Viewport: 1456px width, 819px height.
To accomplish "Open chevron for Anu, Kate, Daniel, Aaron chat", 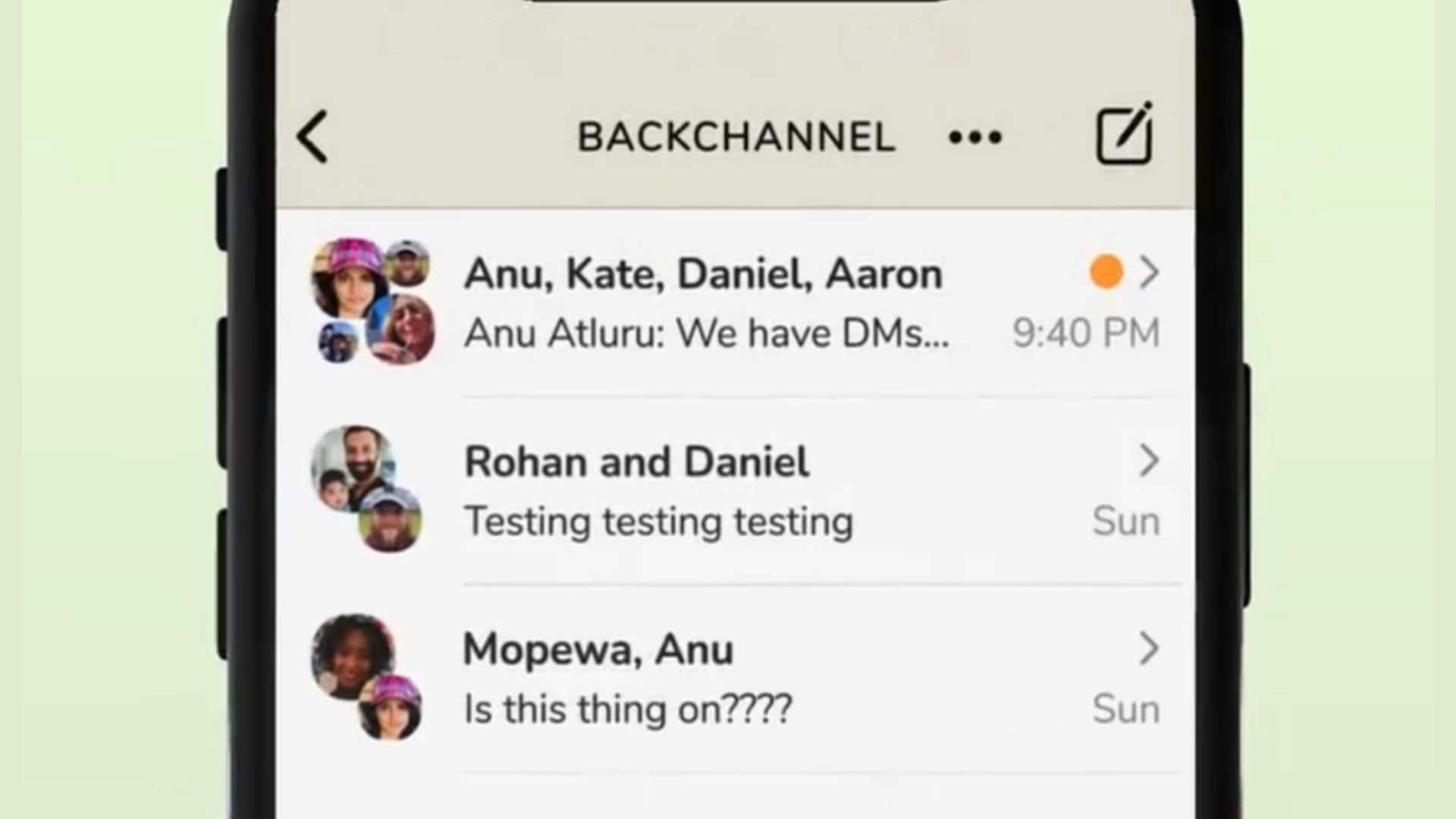I will coord(1149,272).
